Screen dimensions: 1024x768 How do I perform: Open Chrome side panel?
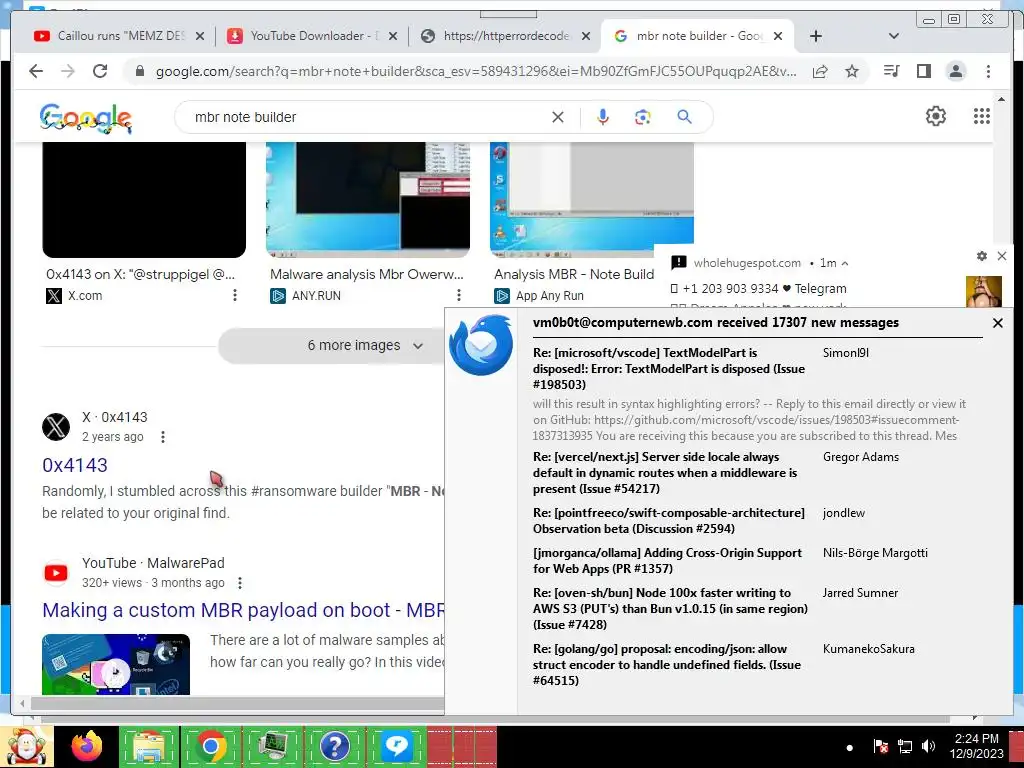(923, 71)
